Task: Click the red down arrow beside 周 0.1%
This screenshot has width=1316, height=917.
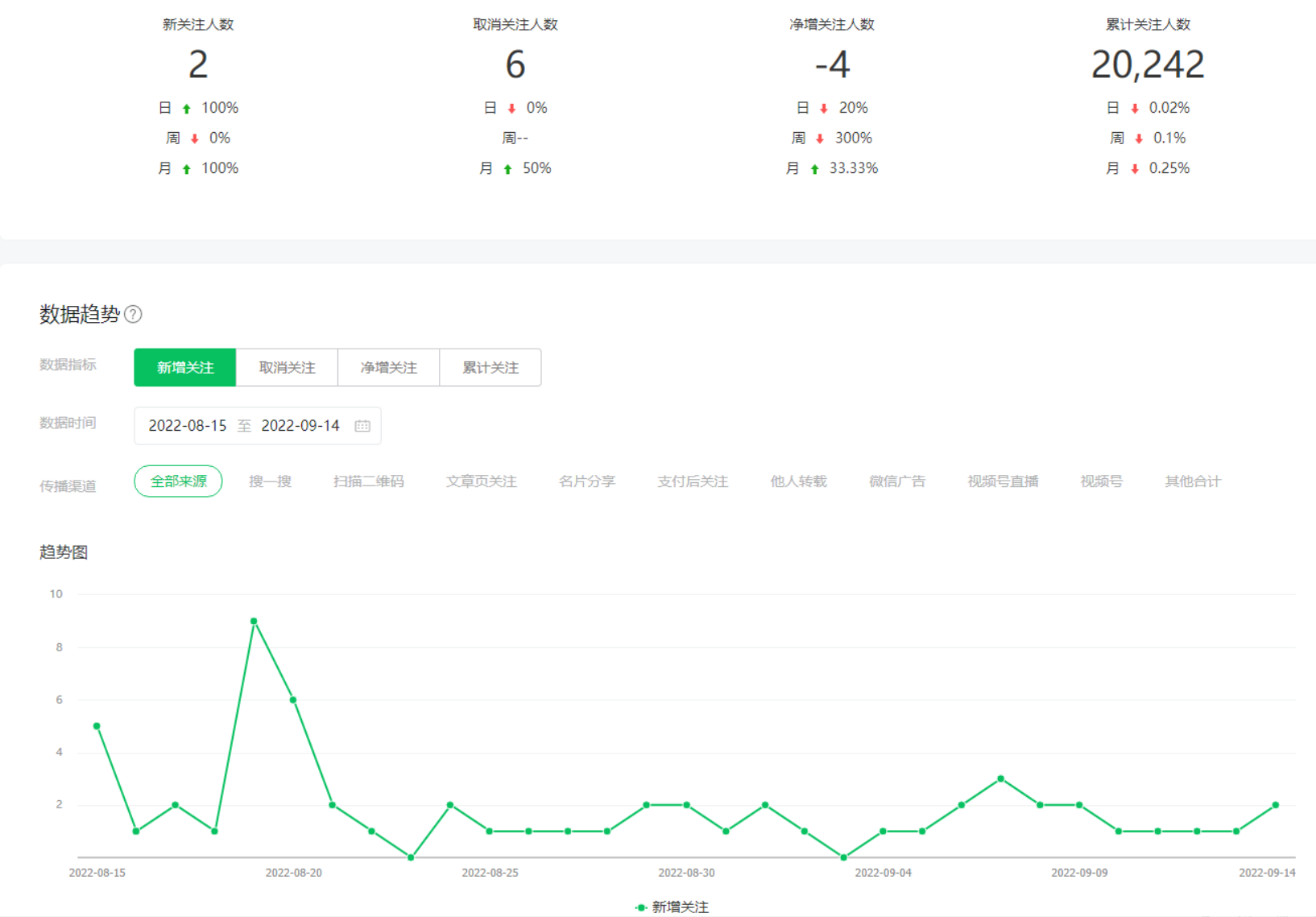Action: tap(1139, 138)
